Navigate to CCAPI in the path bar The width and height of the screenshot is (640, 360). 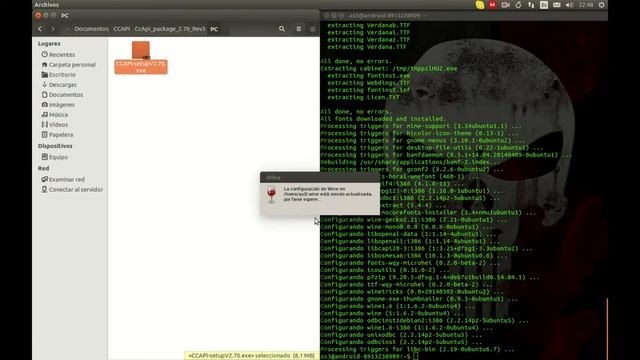click(x=122, y=29)
